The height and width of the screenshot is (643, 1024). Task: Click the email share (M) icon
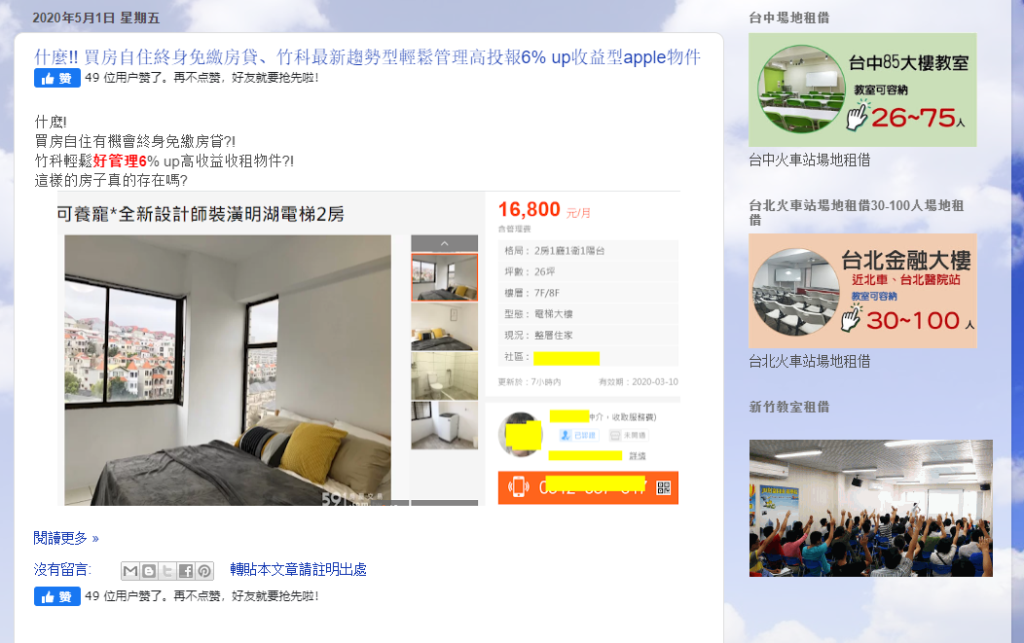point(130,571)
